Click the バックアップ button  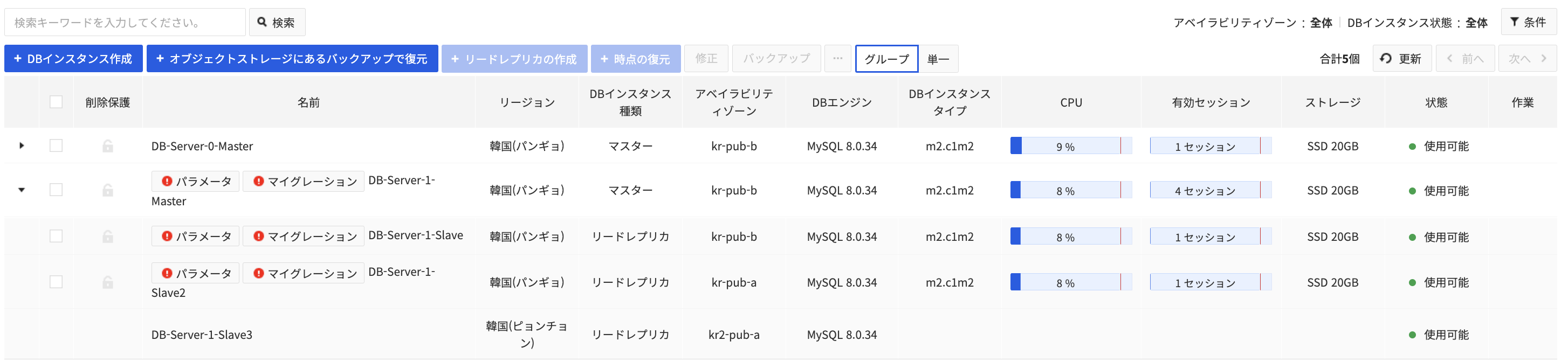(776, 59)
